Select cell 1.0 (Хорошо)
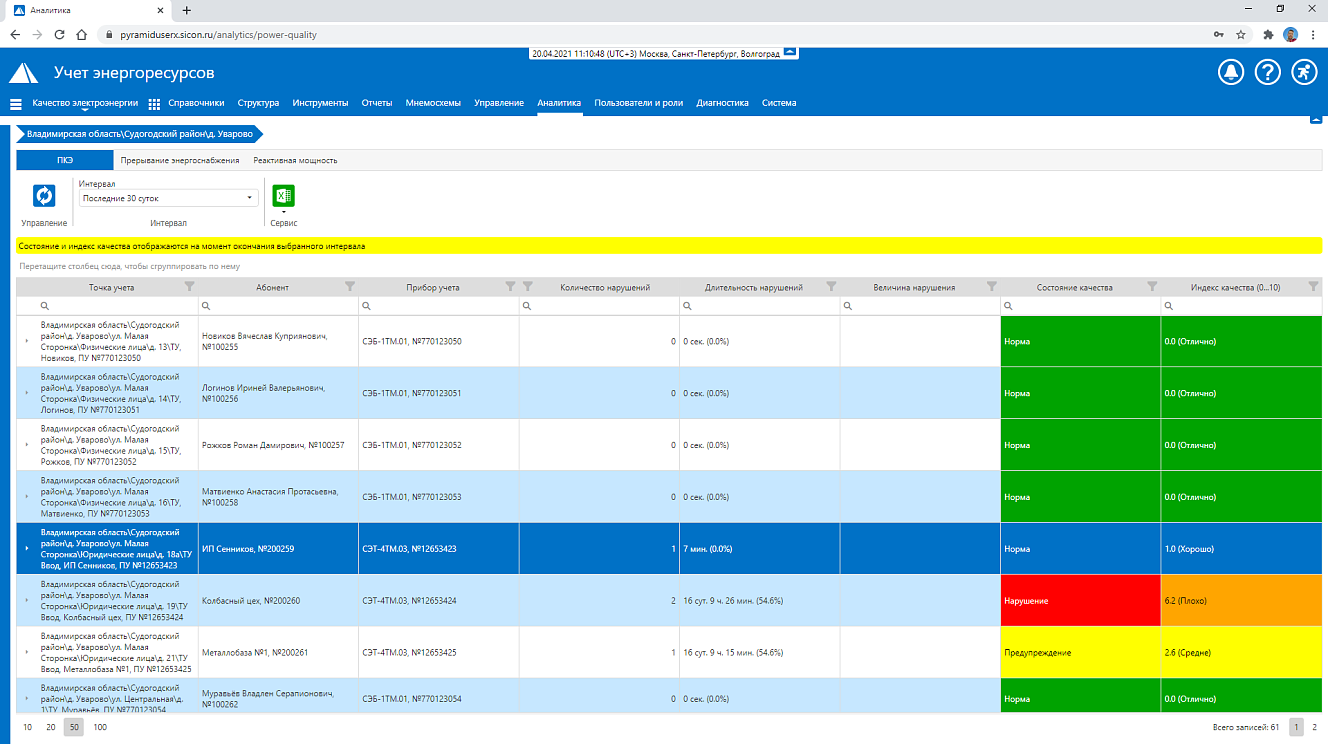This screenshot has height=744, width=1328. [x=1241, y=549]
